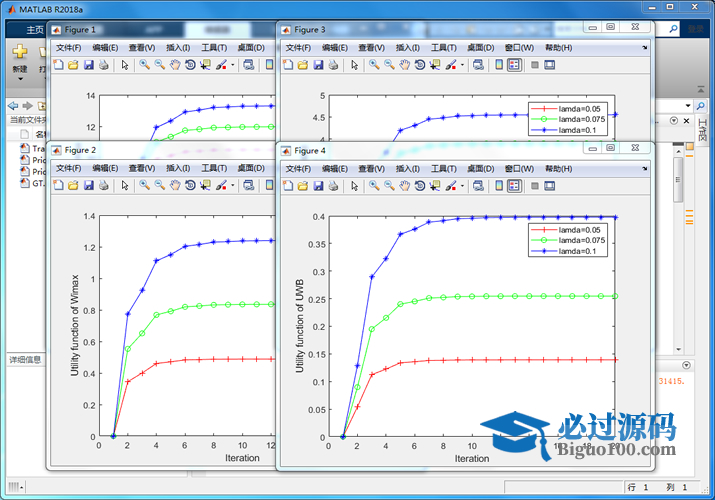Select Data Cursor tool in Figure 1
This screenshot has height=500, width=715.
tap(206, 65)
